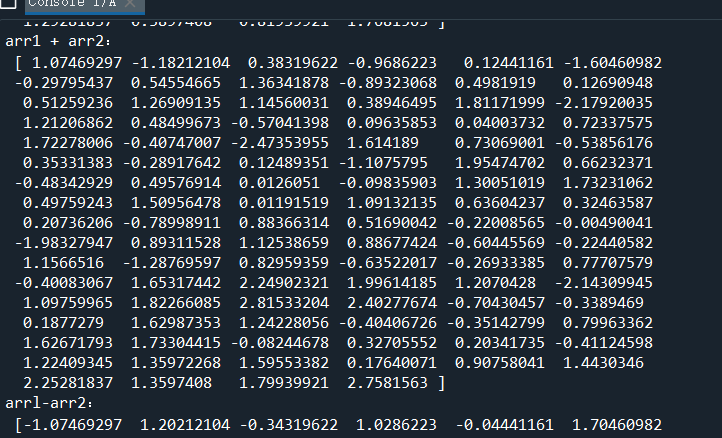
Task: Click the value -1.07469297 in arr1-arr2 output
Action: pyautogui.click(x=73, y=425)
